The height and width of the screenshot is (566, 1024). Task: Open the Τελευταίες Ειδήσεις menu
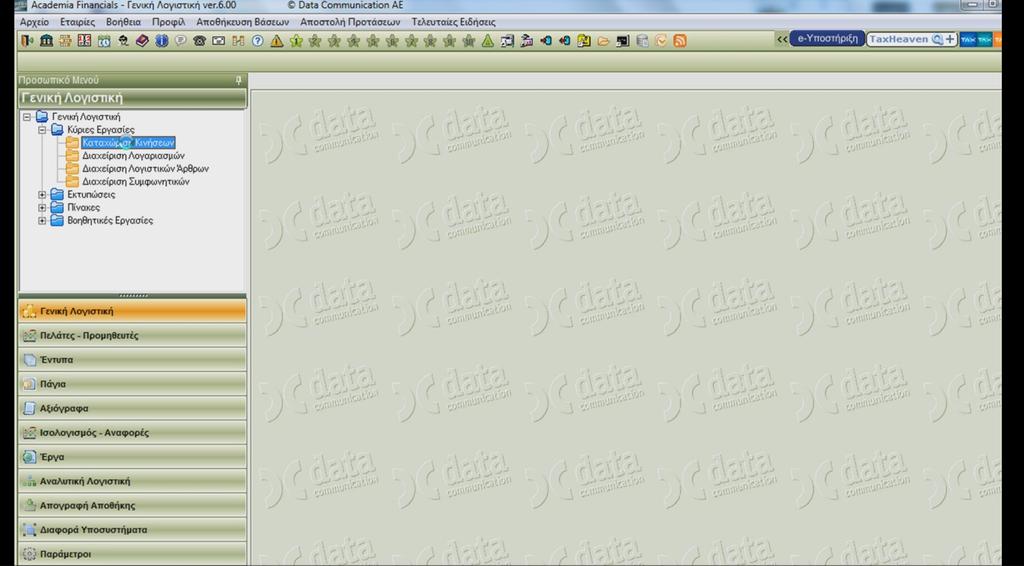click(453, 22)
